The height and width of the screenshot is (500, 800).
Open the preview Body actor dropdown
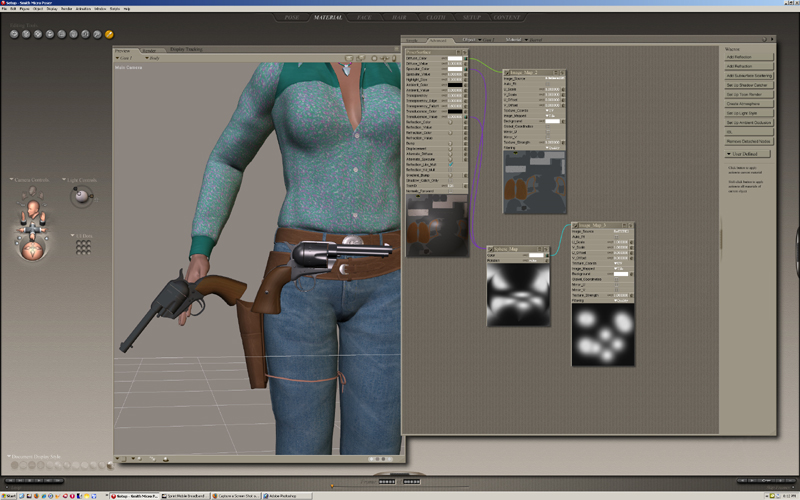pyautogui.click(x=153, y=58)
